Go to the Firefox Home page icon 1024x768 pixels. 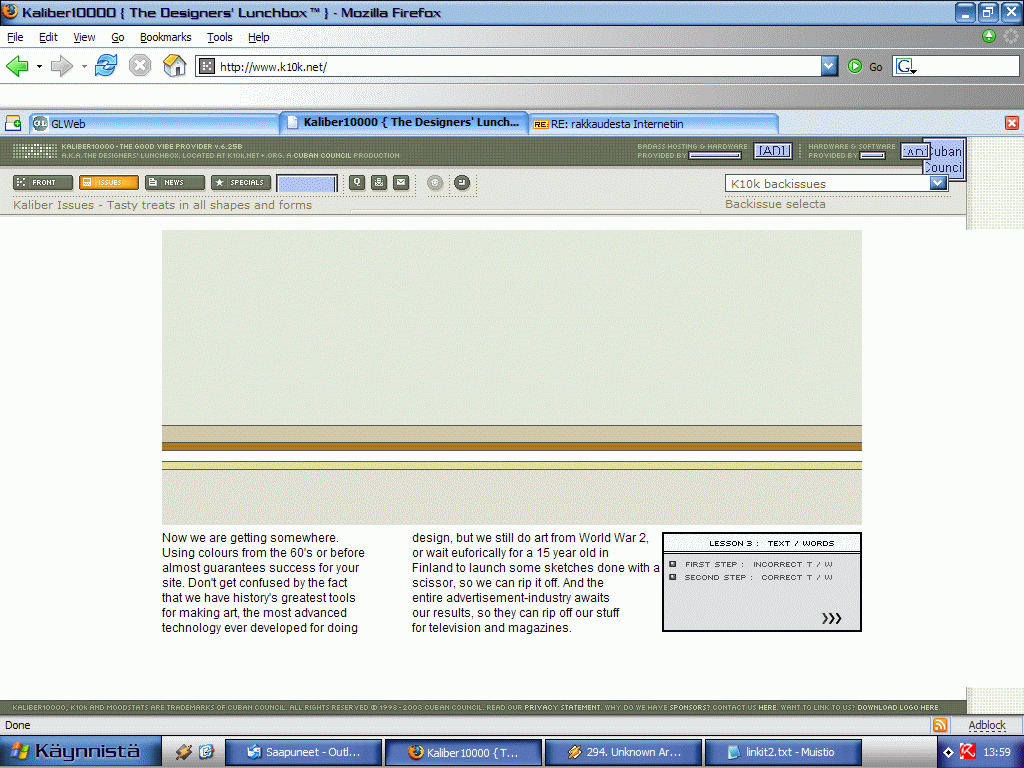[x=174, y=66]
